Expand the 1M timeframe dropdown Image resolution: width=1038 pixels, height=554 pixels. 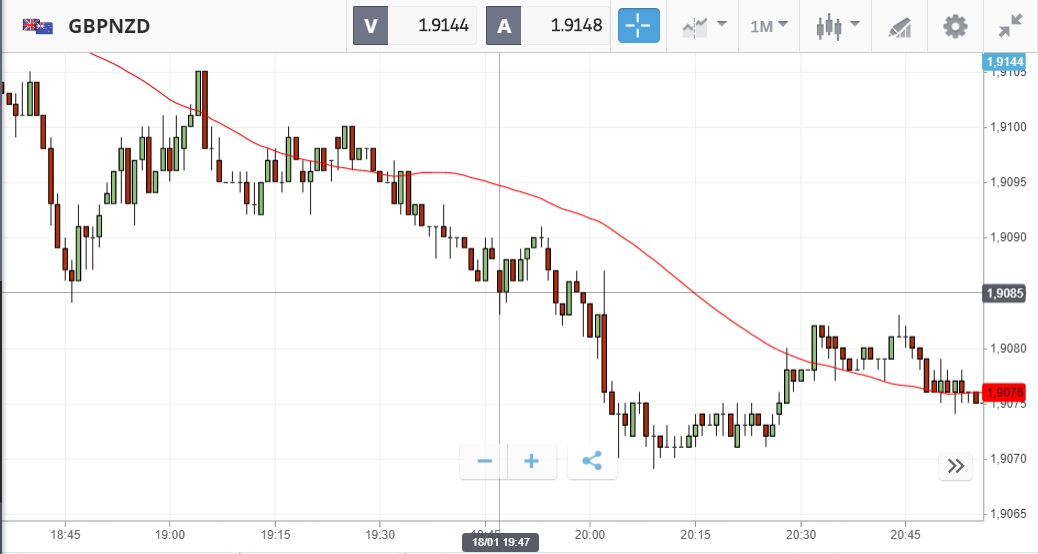769,26
